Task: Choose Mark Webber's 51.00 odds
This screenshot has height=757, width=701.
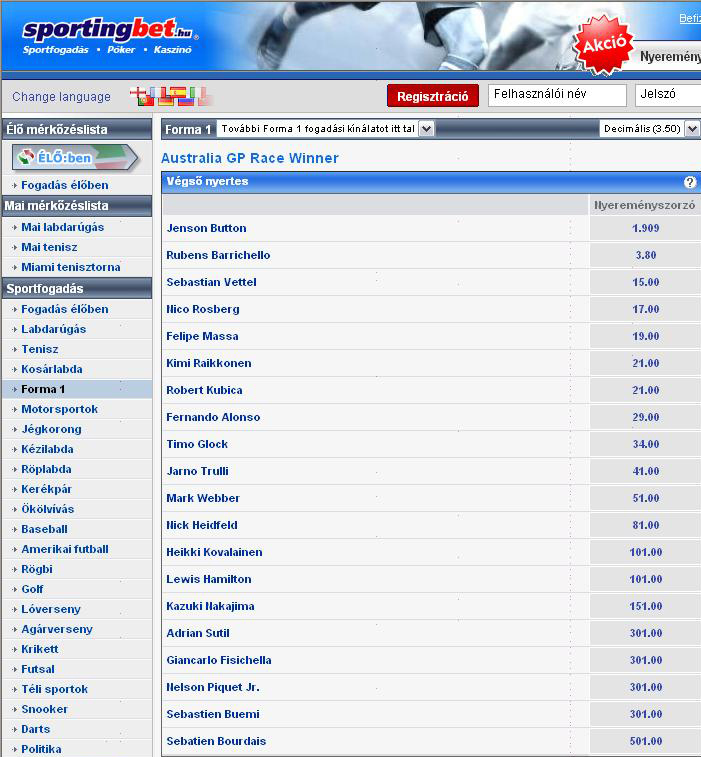Action: pos(645,499)
